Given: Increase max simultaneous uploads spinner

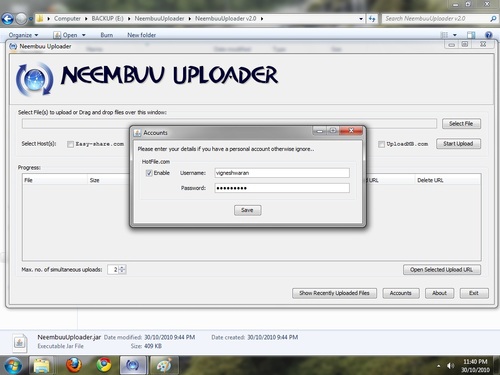Looking at the screenshot, I should (x=122, y=267).
